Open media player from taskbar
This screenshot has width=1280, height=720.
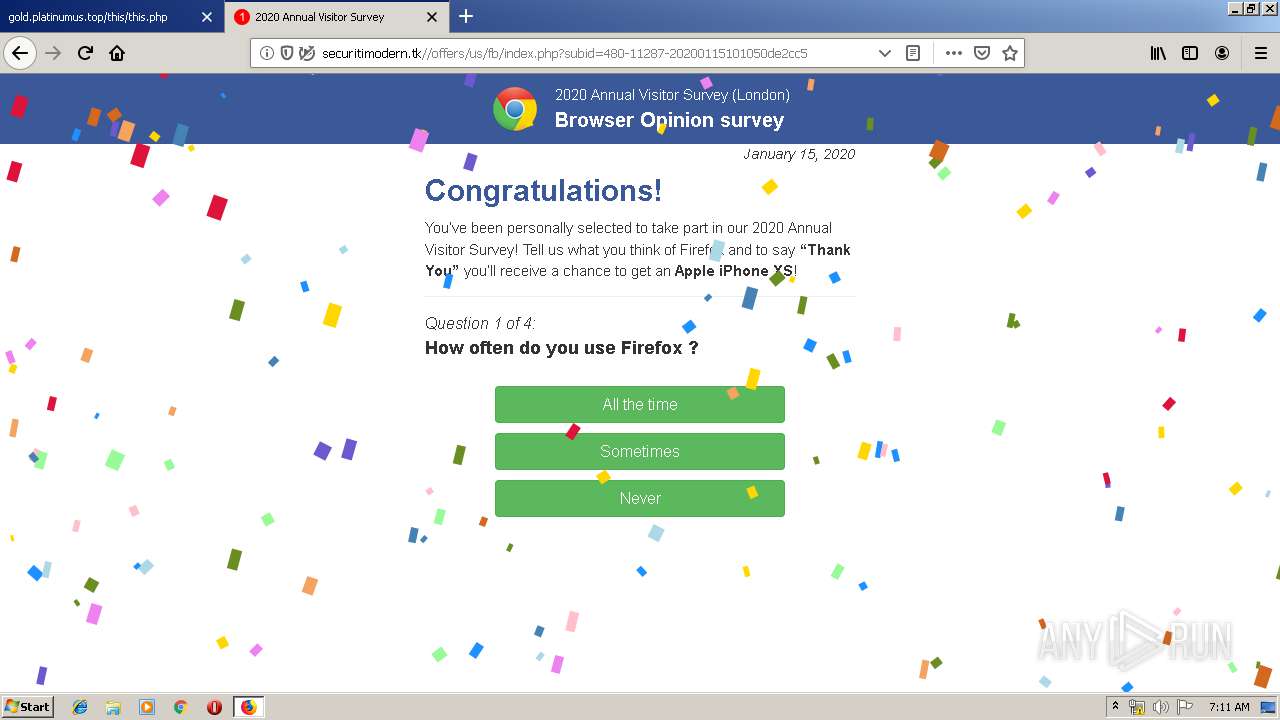tap(147, 707)
